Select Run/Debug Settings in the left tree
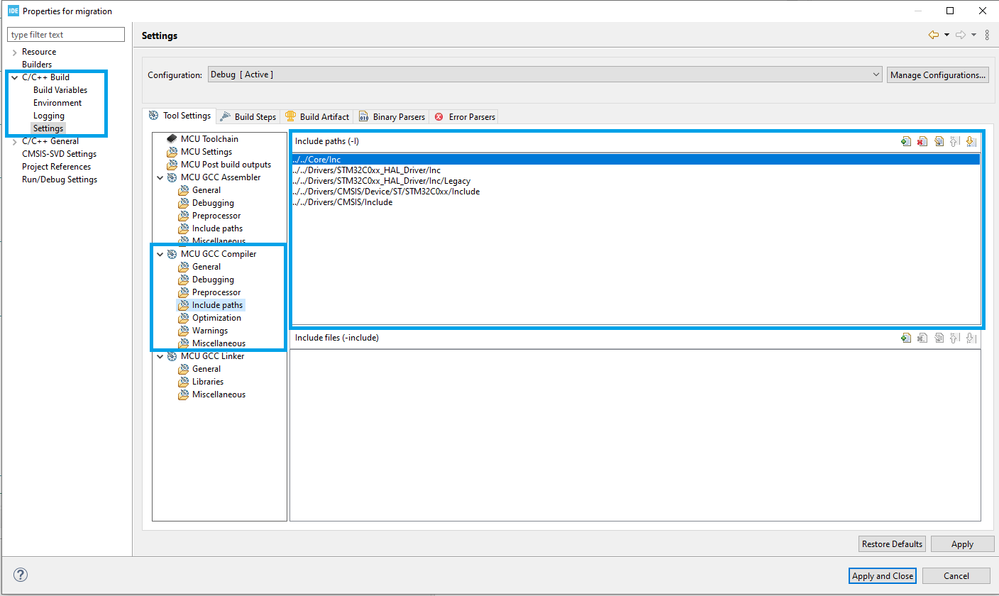 [59, 179]
